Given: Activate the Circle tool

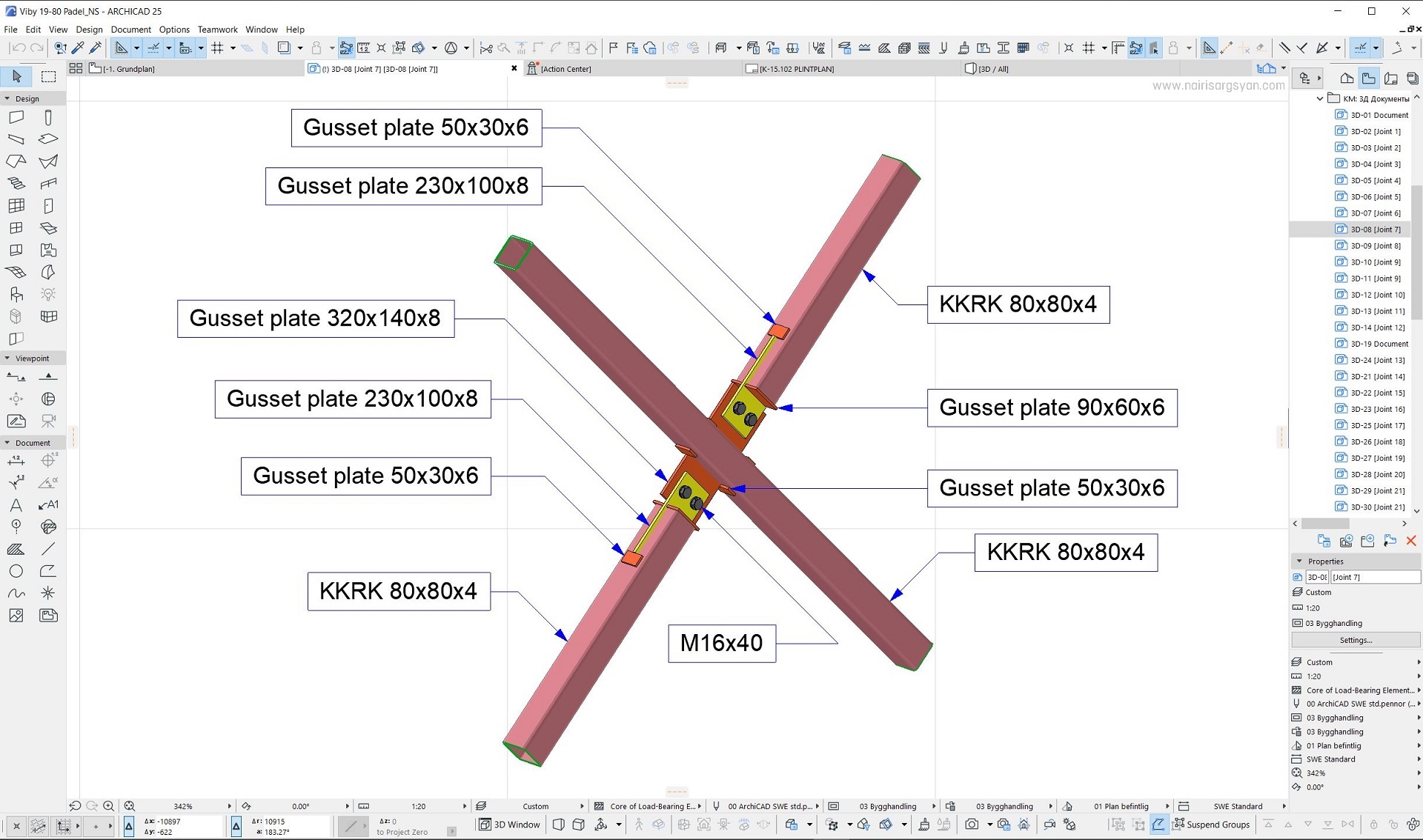Looking at the screenshot, I should click(16, 571).
